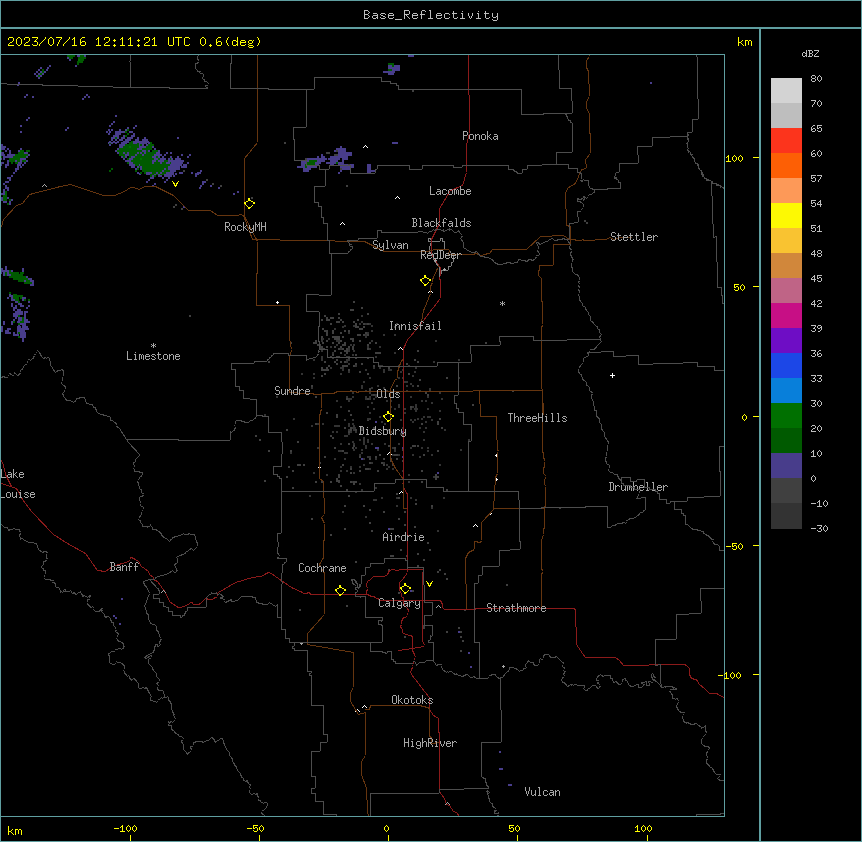Click the dBZ legend heading
Screen dimensions: 862x842
(x=810, y=54)
